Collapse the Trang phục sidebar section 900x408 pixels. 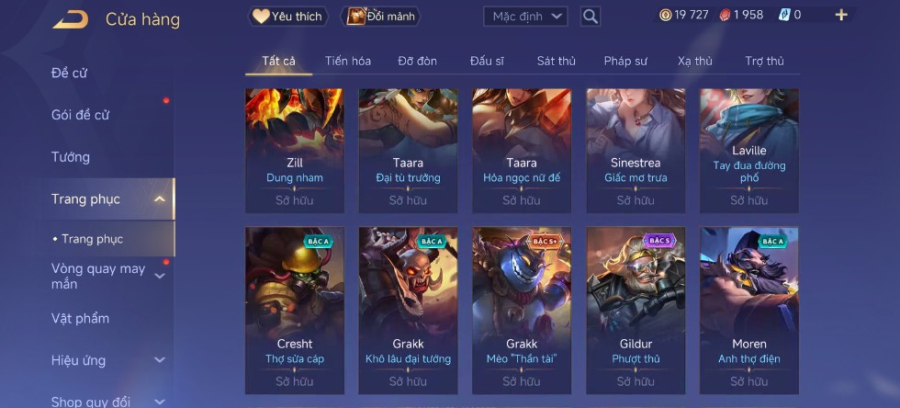(x=160, y=199)
